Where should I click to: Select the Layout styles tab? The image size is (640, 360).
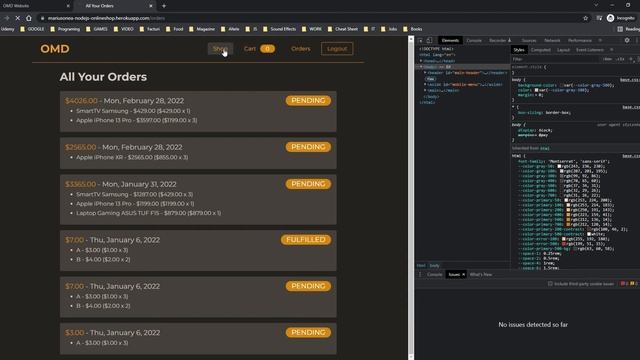click(563, 50)
